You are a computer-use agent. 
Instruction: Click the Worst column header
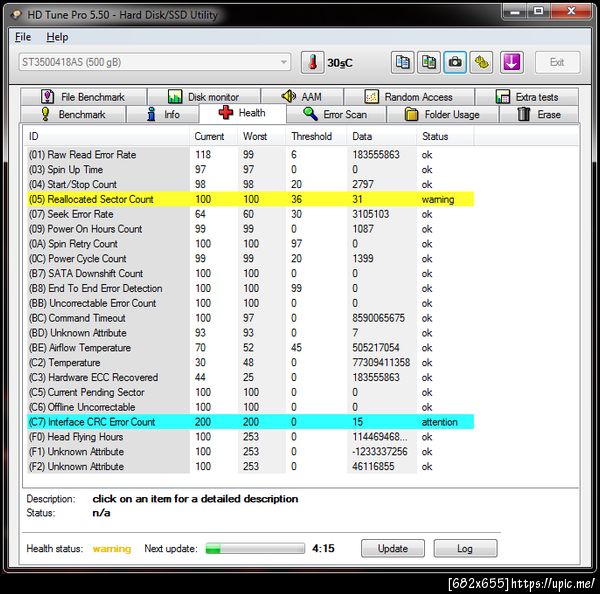pos(262,136)
